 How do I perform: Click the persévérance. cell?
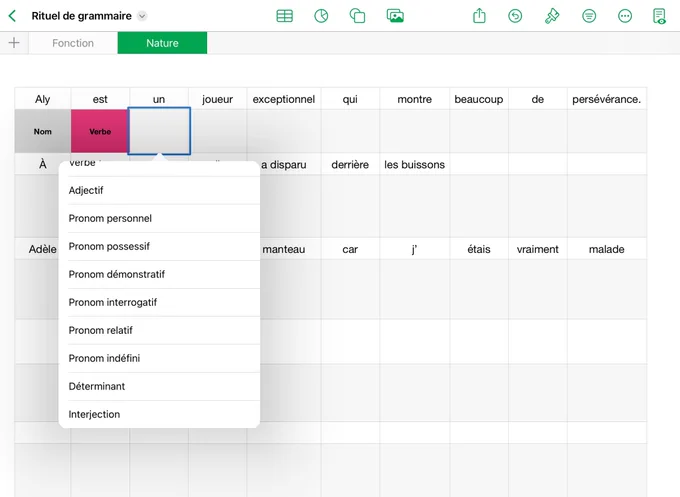(x=606, y=99)
